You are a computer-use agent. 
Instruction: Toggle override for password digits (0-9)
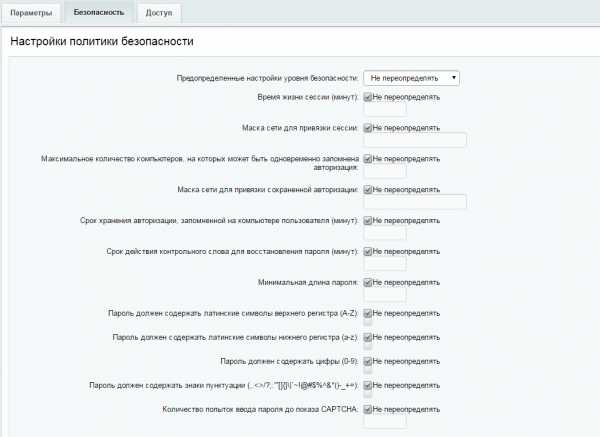tap(369, 361)
